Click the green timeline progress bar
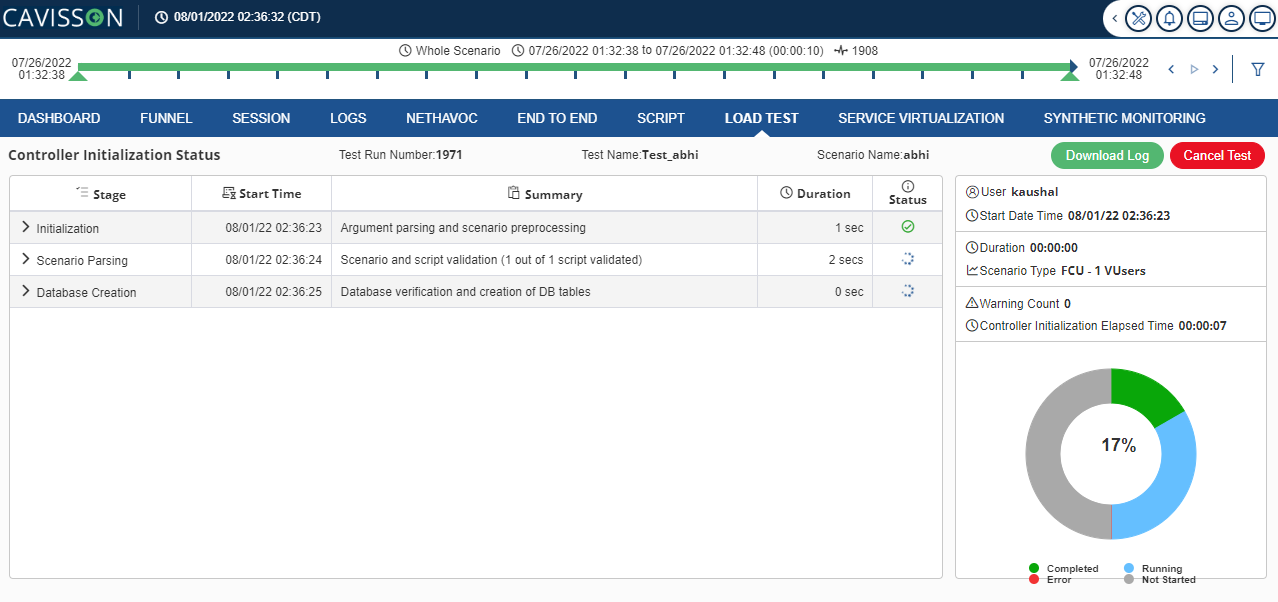This screenshot has width=1278, height=602. click(573, 67)
